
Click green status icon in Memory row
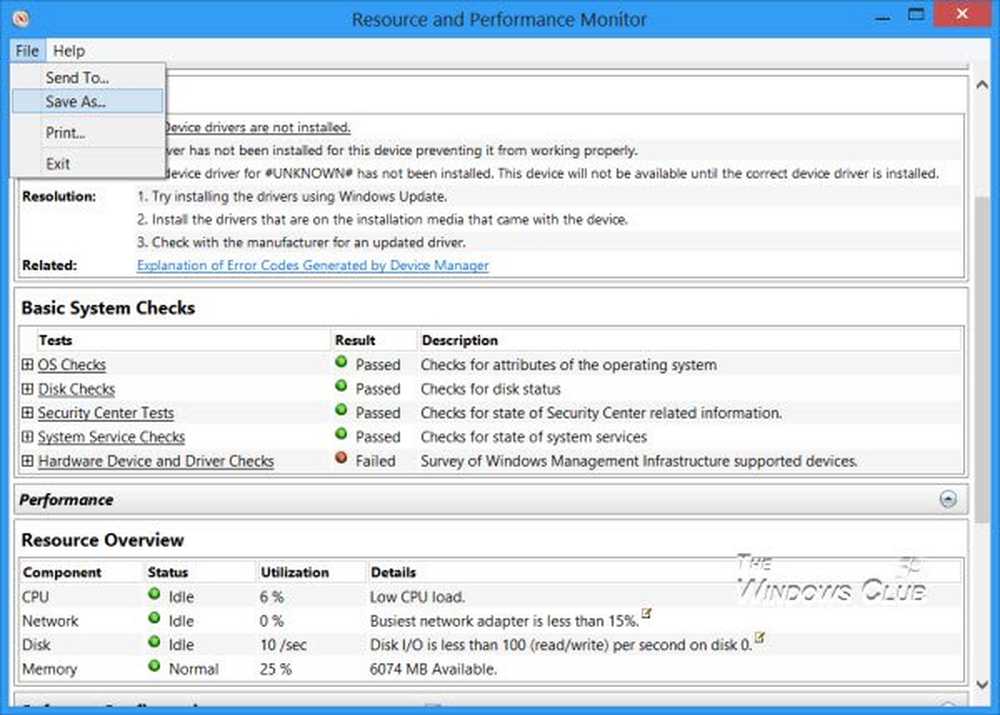(x=154, y=666)
